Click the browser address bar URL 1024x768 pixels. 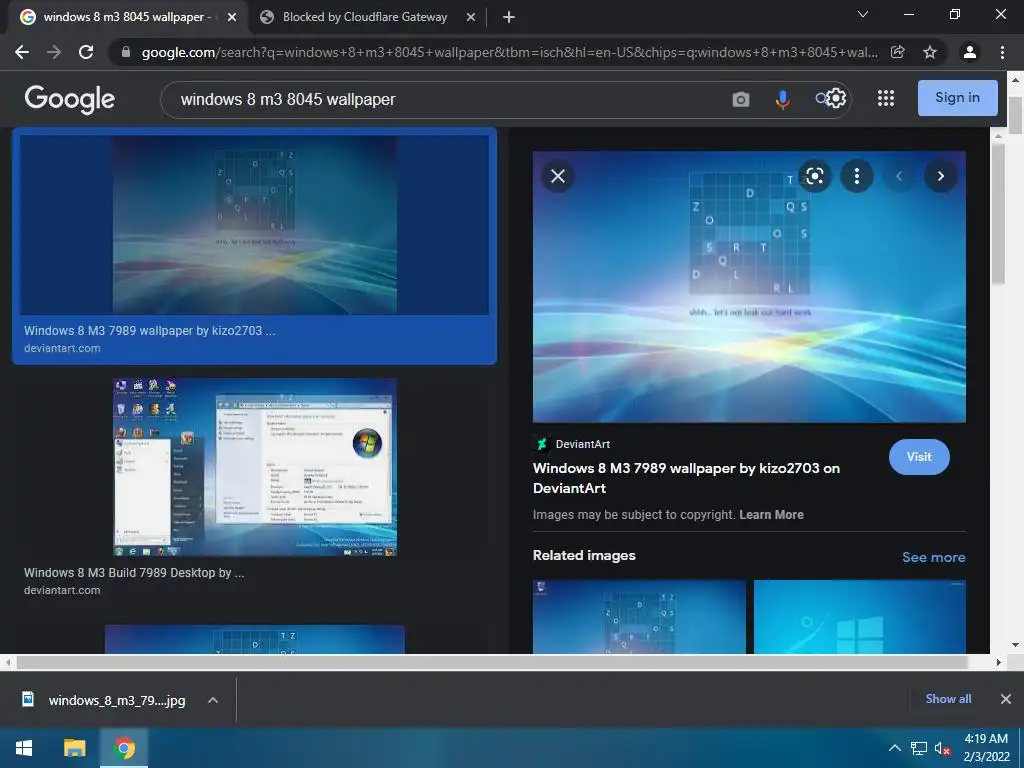click(x=509, y=52)
